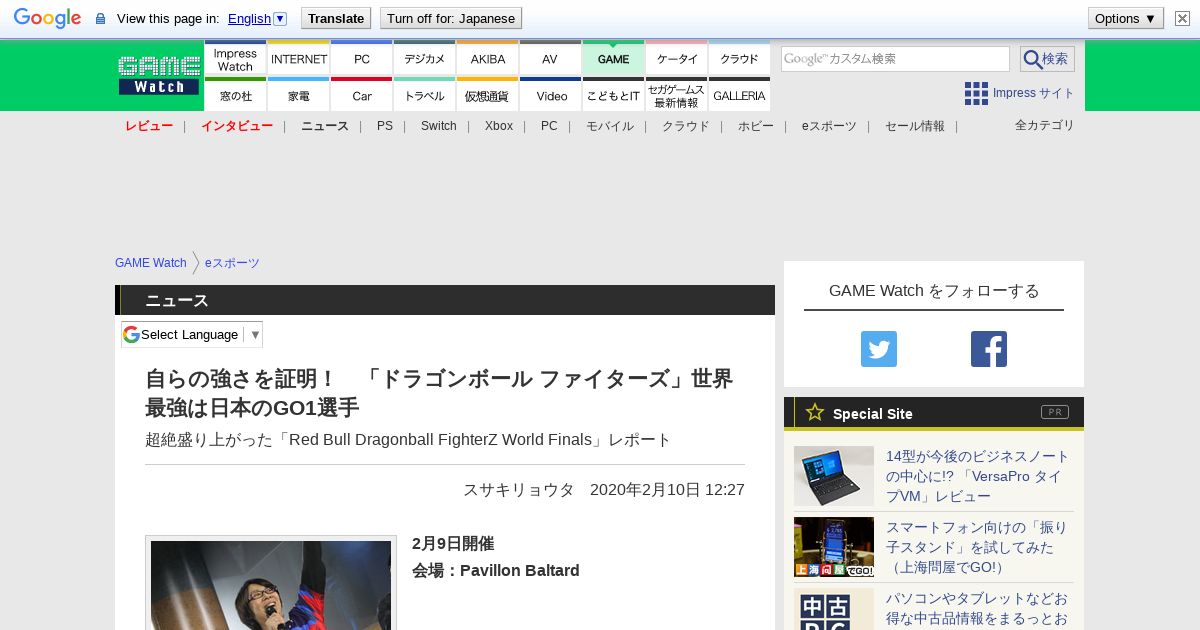
Task: Open the クラウド category in subnav
Action: click(x=686, y=126)
